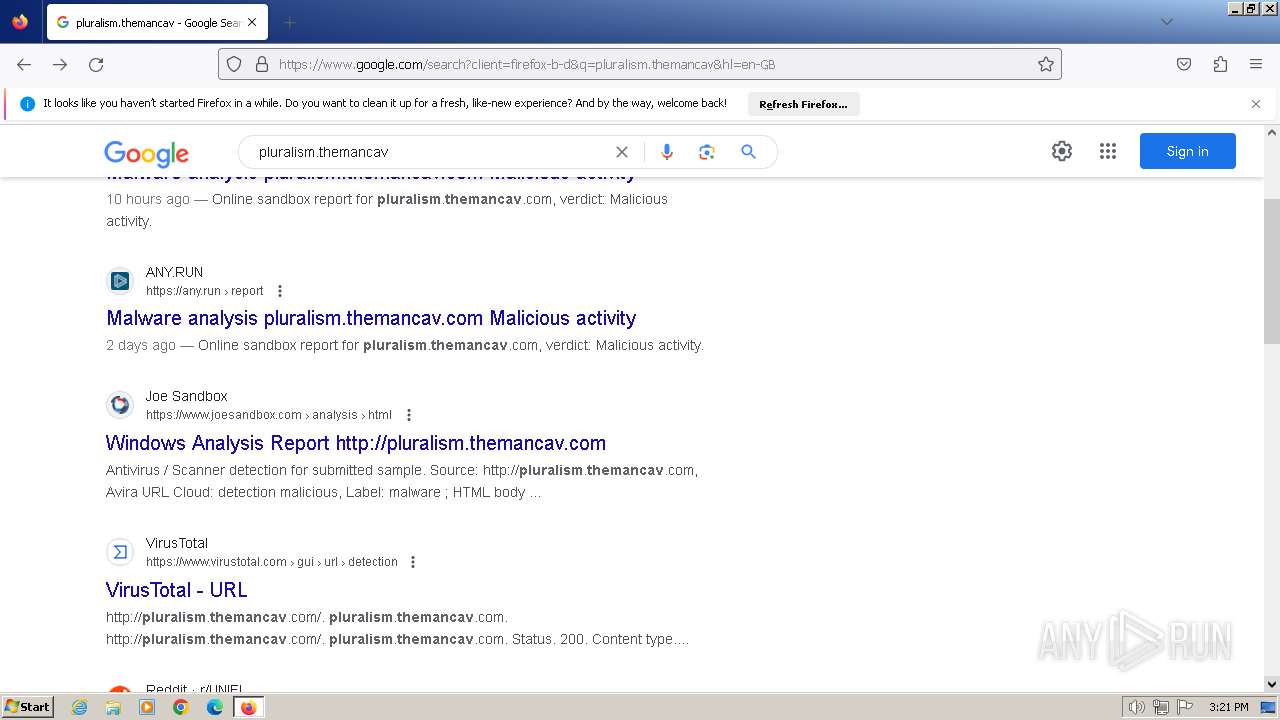This screenshot has height=720, width=1280.
Task: Click the Firefox View icon
Action: [20, 22]
